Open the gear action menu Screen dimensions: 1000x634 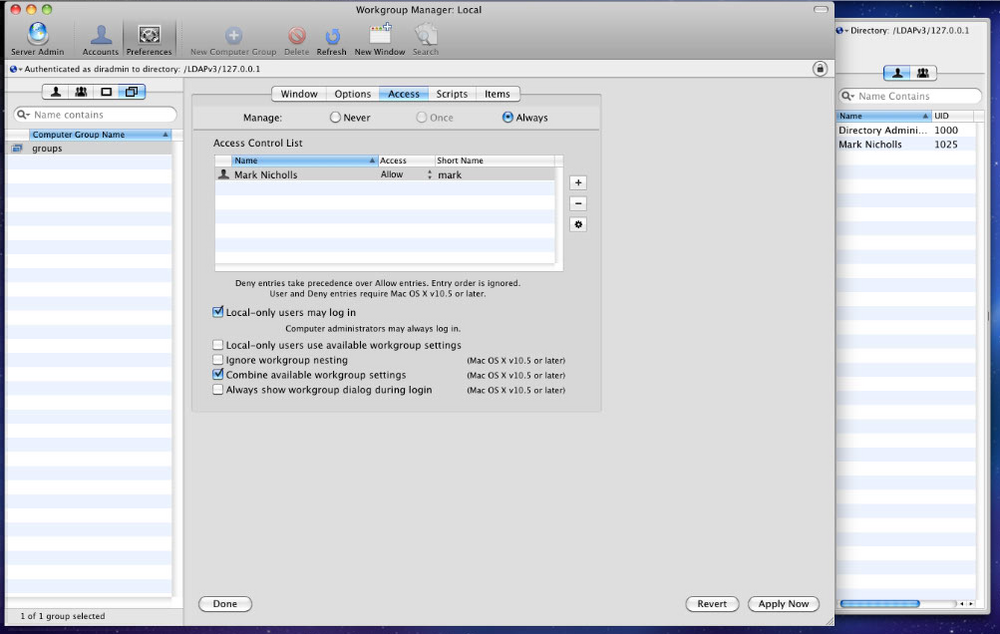[x=578, y=225]
